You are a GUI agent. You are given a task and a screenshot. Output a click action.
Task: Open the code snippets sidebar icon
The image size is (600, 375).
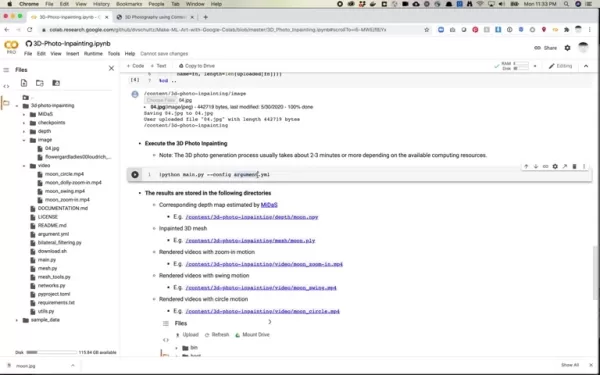tap(6, 86)
